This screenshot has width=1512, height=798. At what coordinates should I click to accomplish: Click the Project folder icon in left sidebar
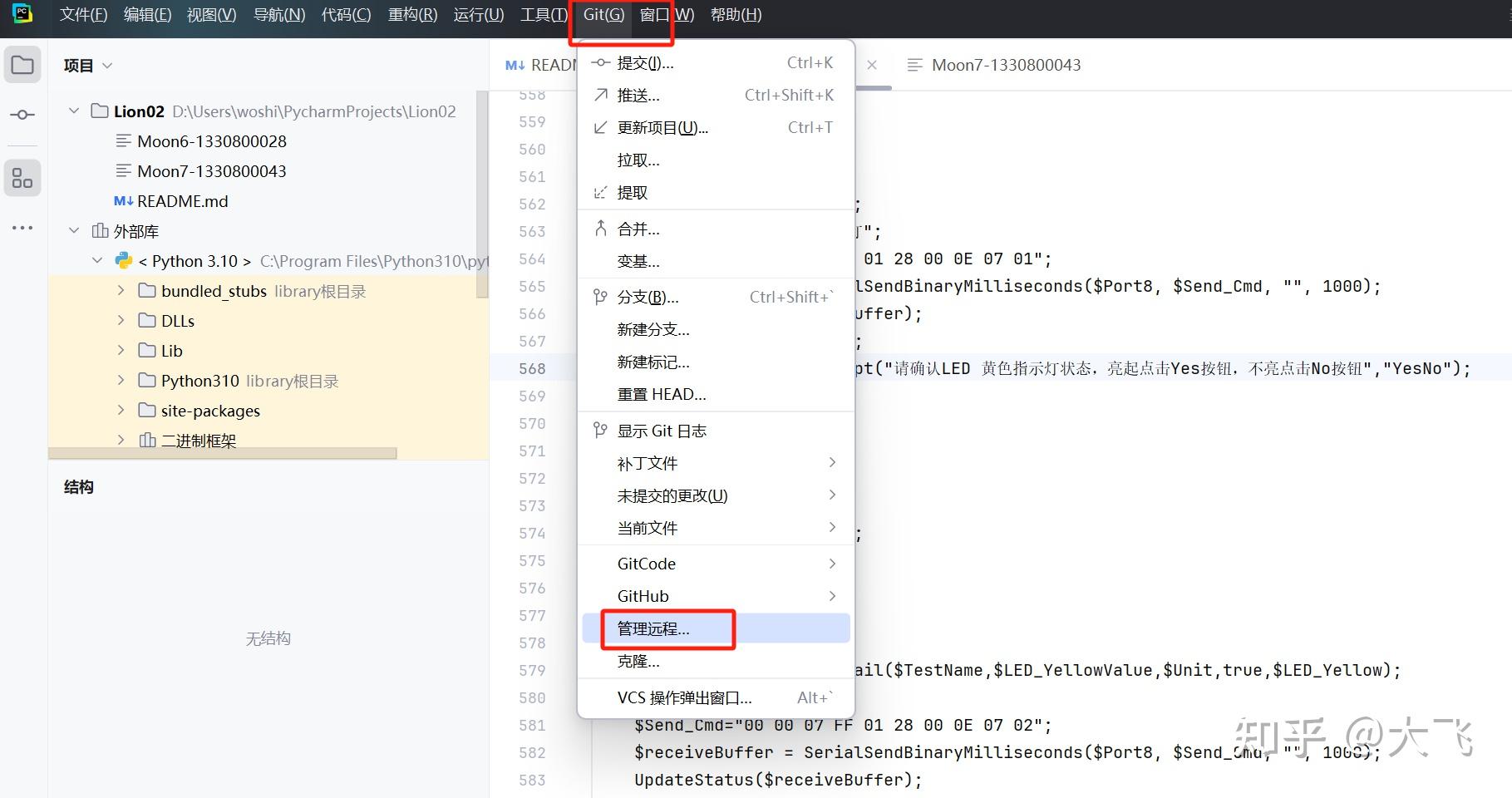[x=22, y=64]
